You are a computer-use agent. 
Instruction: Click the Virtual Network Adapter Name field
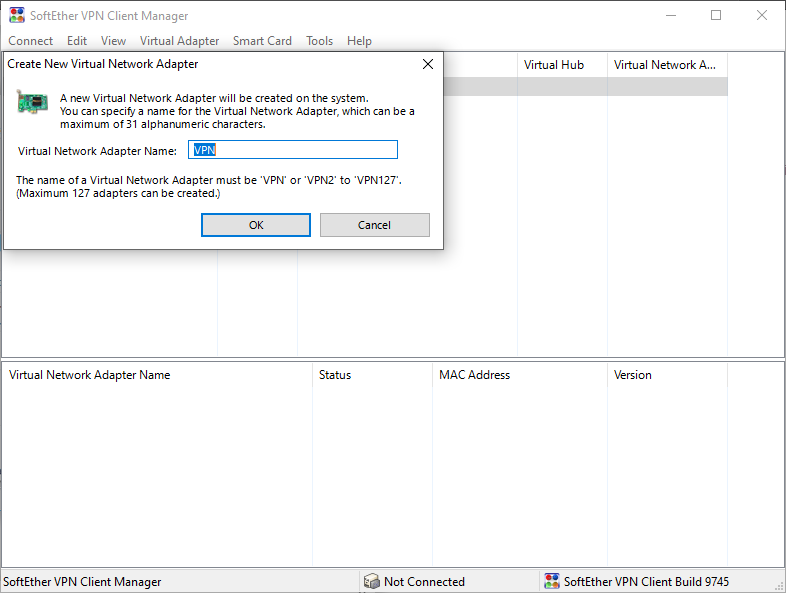293,150
